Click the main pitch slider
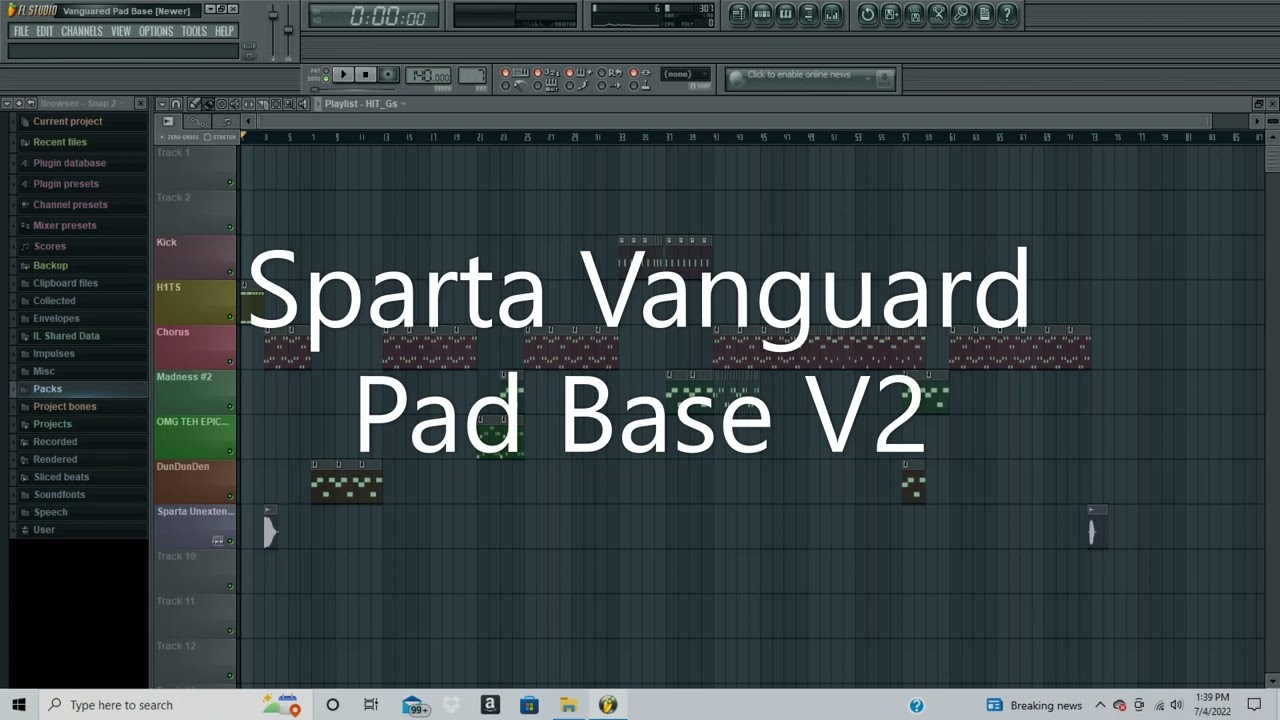Screen dimensions: 1280x720 tap(288, 31)
